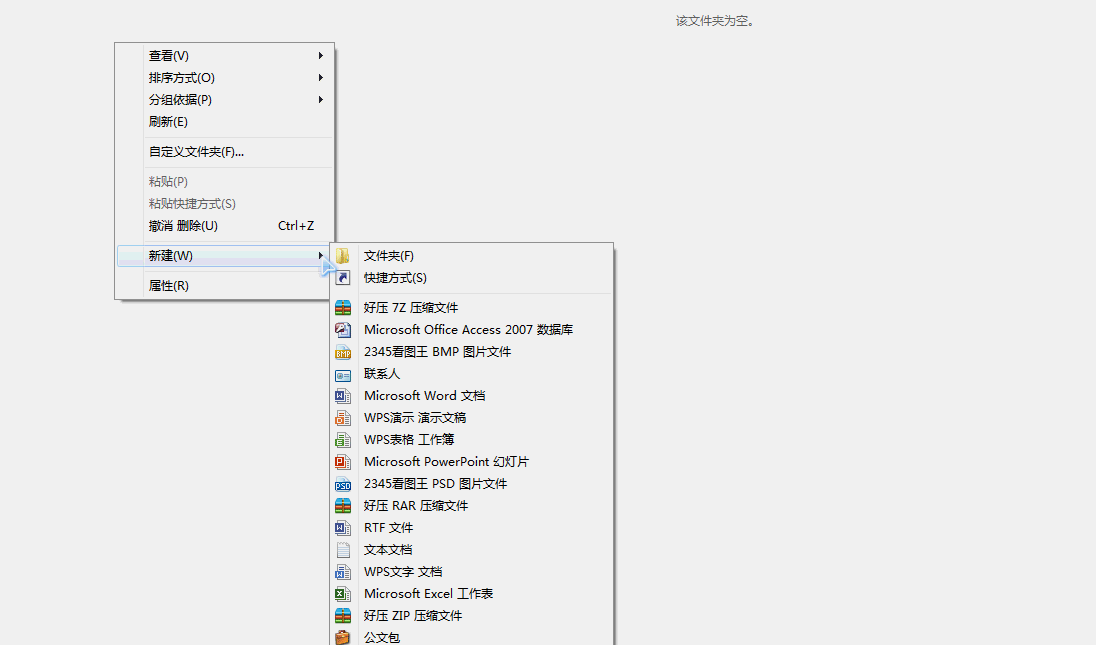
Task: Click the green WPS表格 workbook icon
Action: tap(342, 440)
